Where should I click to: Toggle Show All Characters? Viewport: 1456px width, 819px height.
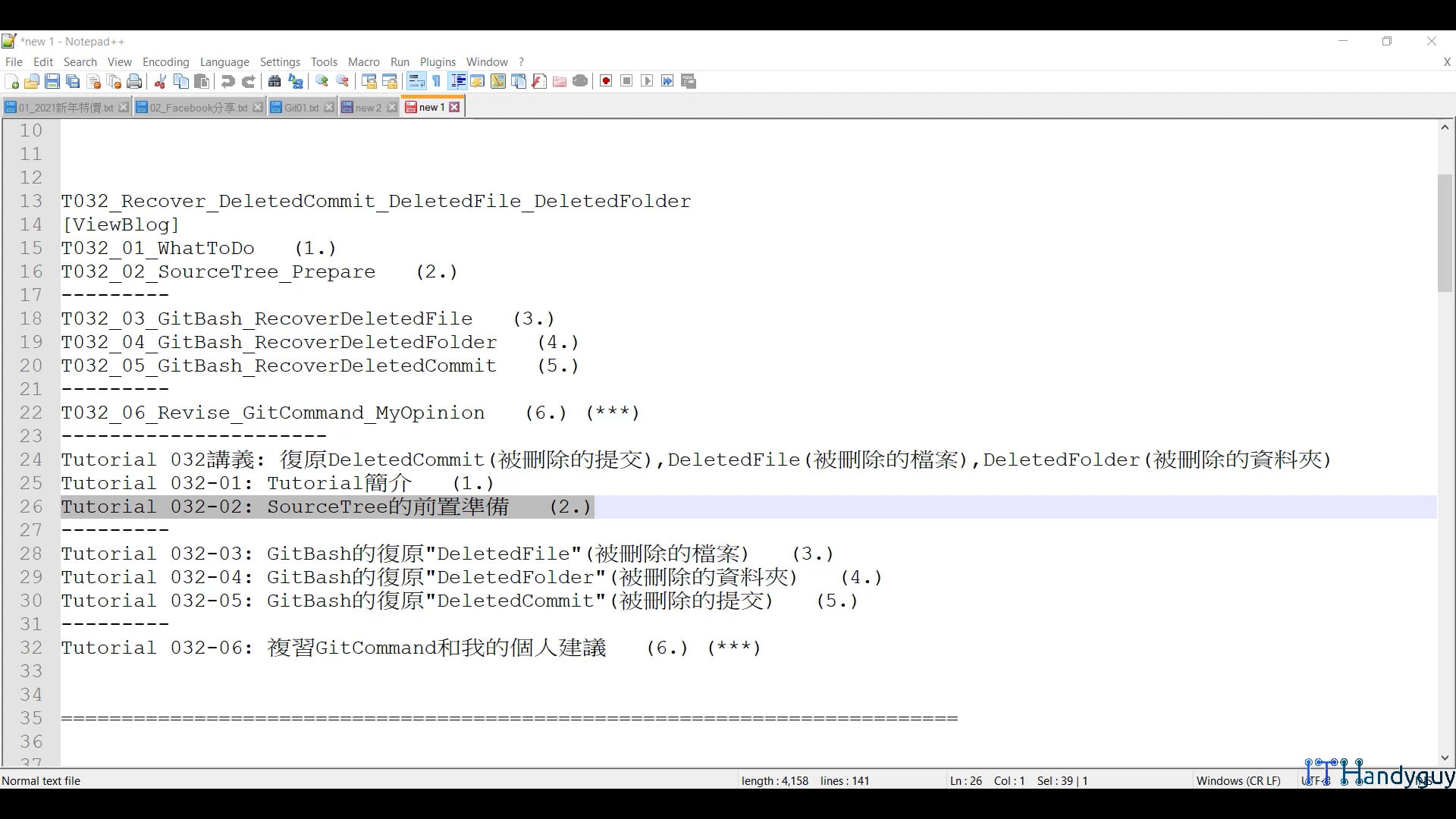coord(436,81)
